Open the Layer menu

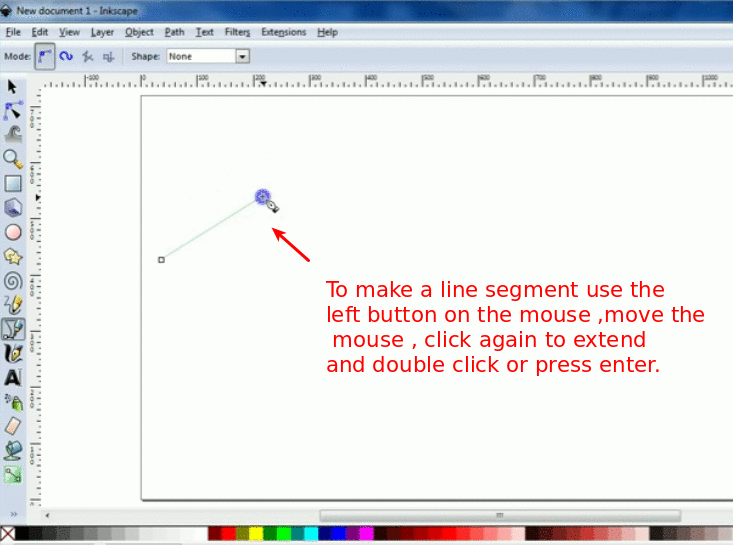tap(102, 32)
